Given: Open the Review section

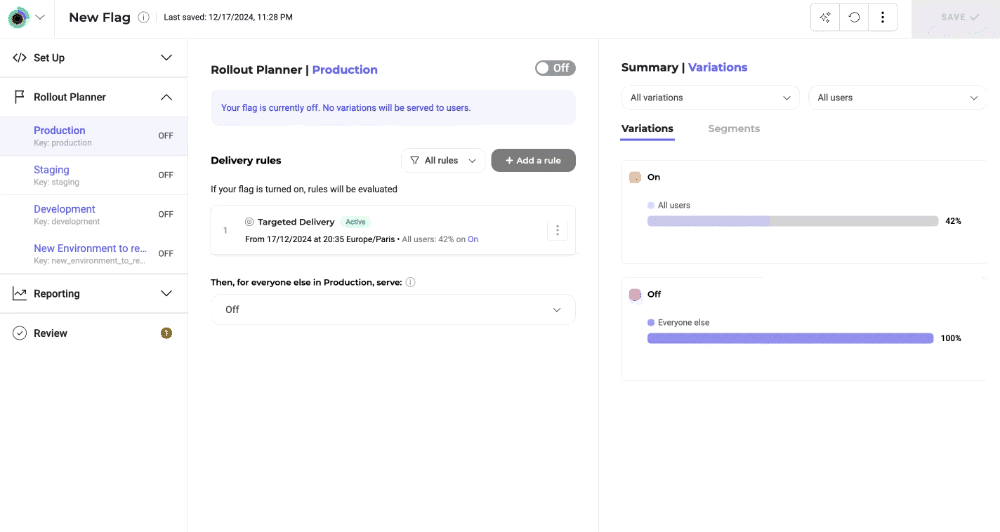Looking at the screenshot, I should pos(94,333).
